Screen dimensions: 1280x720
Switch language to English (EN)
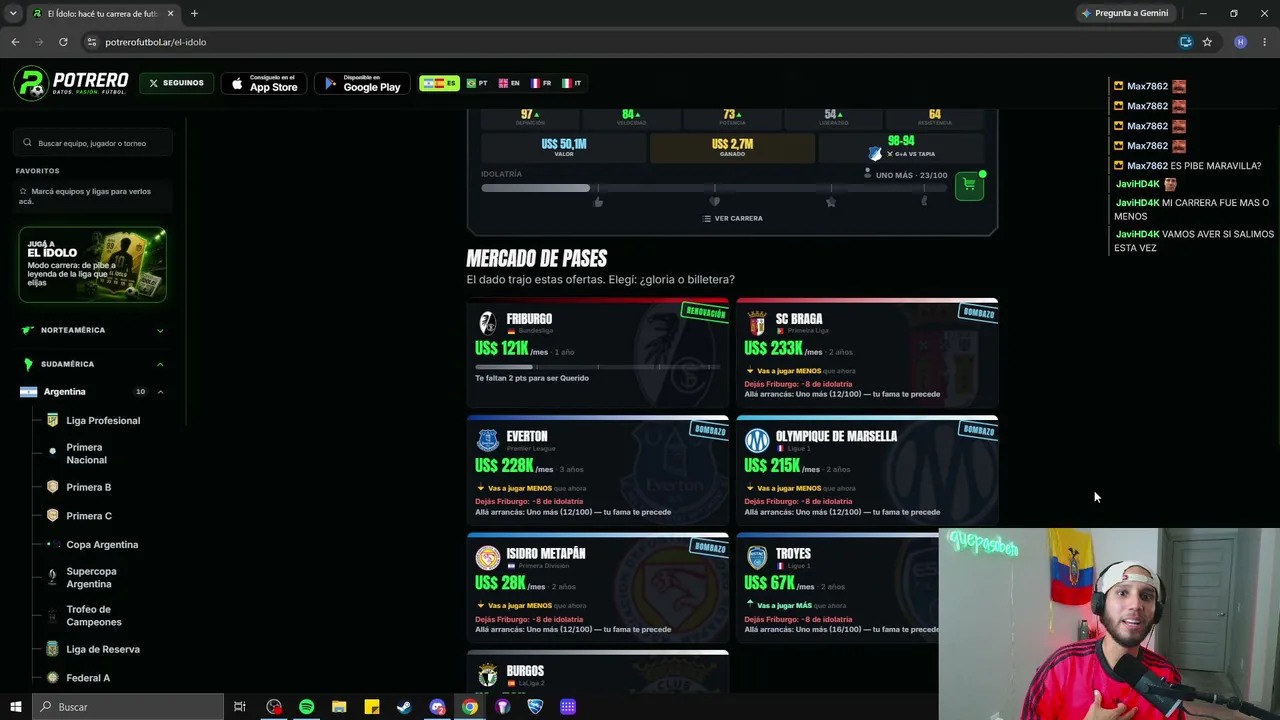(509, 83)
